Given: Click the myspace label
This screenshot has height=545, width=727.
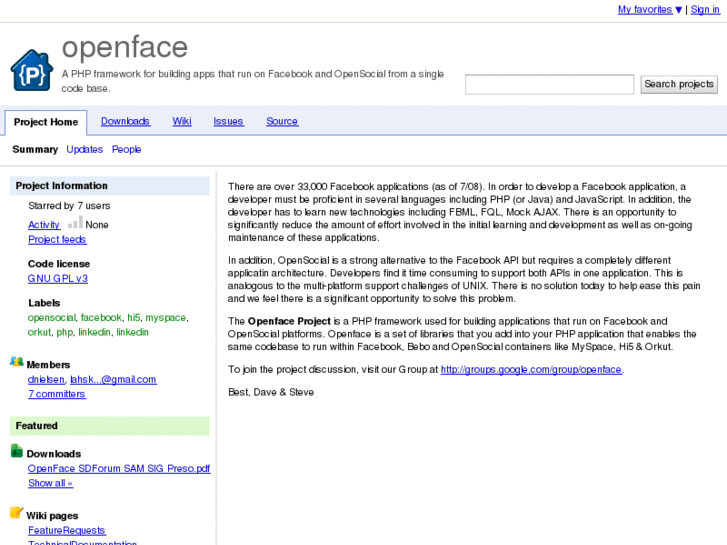Looking at the screenshot, I should coord(166,318).
